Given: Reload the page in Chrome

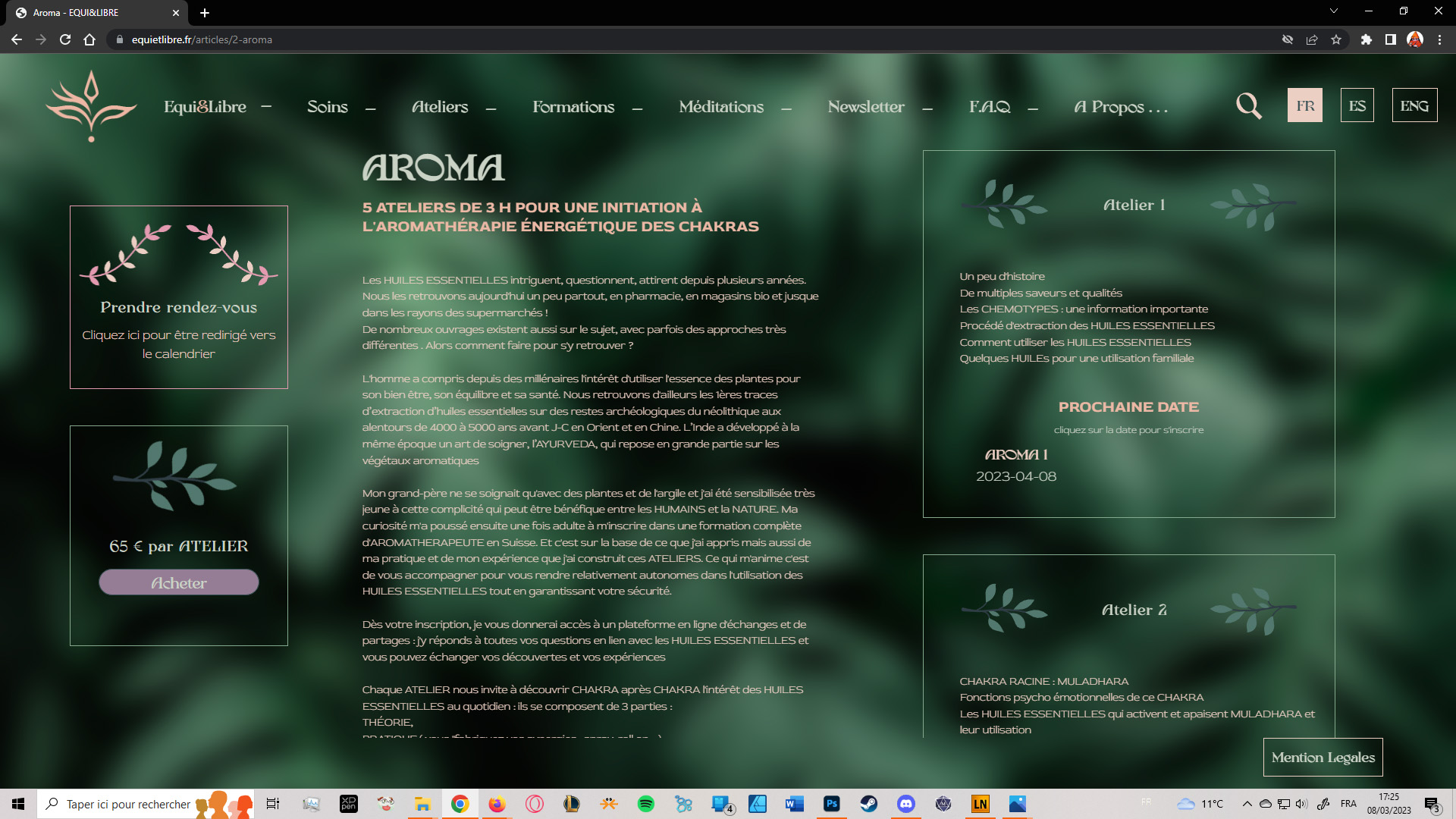Looking at the screenshot, I should click(65, 39).
